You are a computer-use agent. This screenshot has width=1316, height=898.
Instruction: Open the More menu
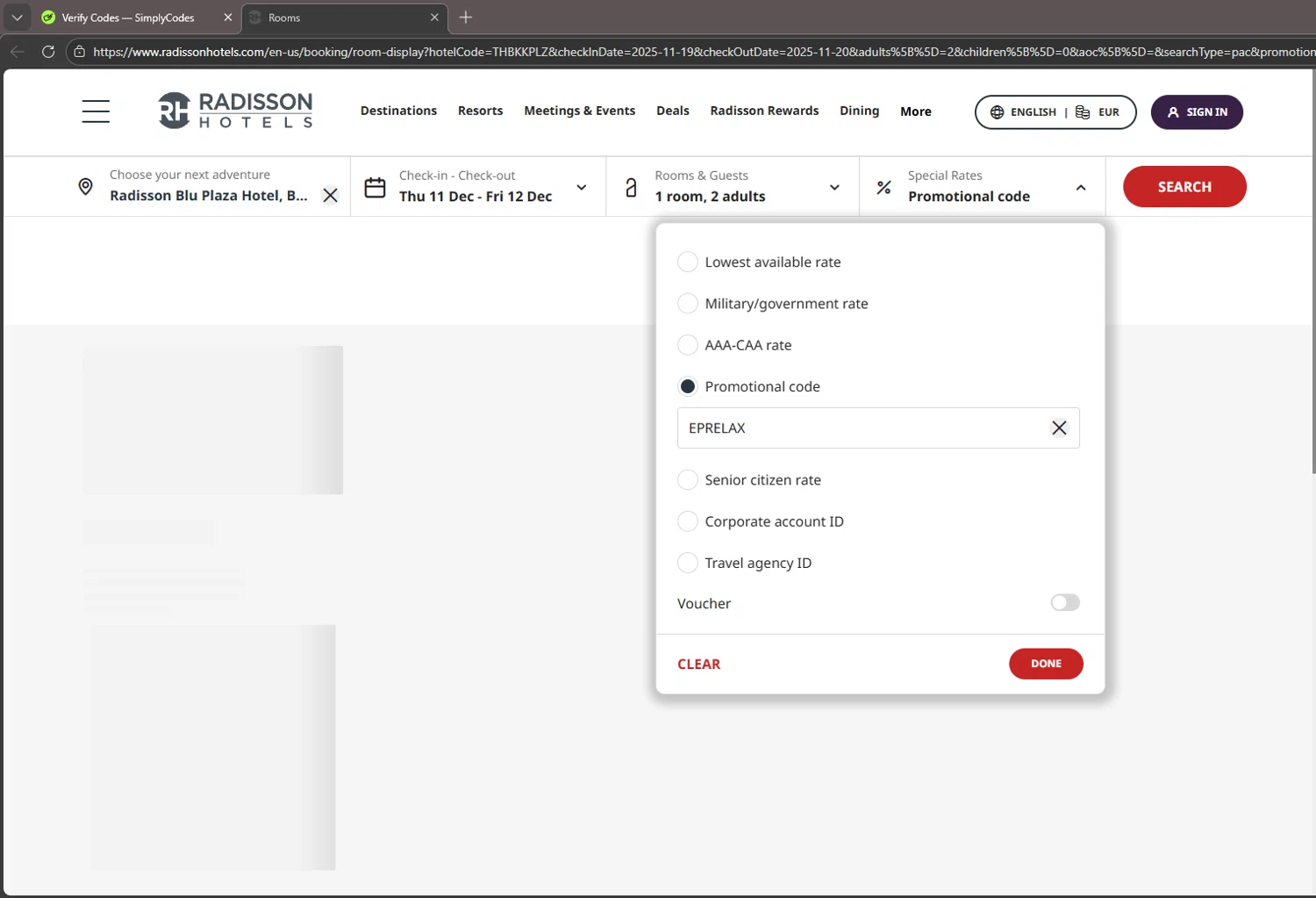click(x=916, y=111)
